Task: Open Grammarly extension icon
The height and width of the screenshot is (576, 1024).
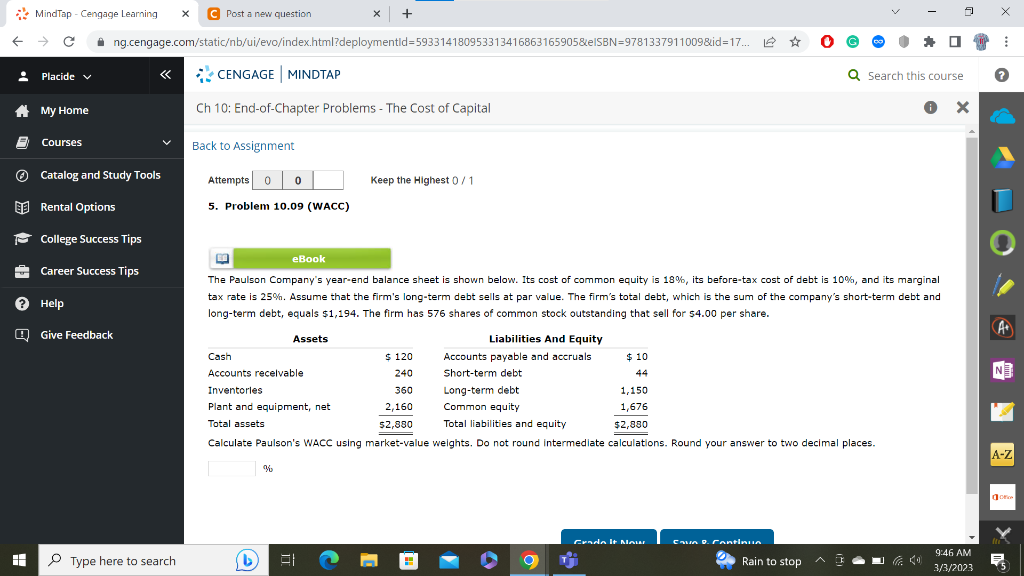Action: coord(852,42)
